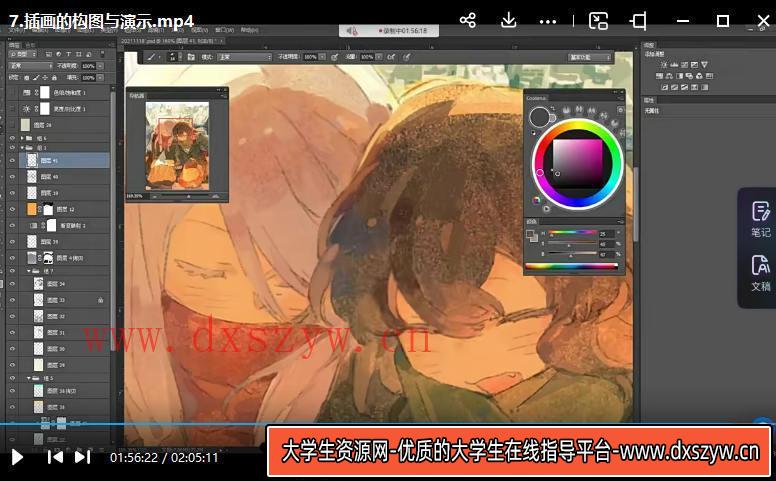Viewport: 776px width, 481px height.
Task: Open the 笔记 notes side button
Action: (761, 219)
